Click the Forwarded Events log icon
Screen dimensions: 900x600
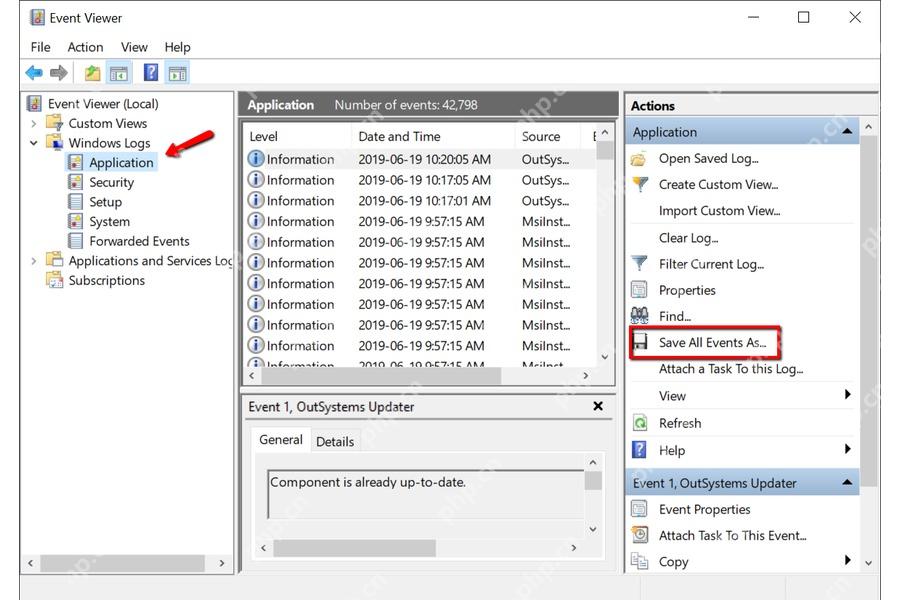point(75,241)
